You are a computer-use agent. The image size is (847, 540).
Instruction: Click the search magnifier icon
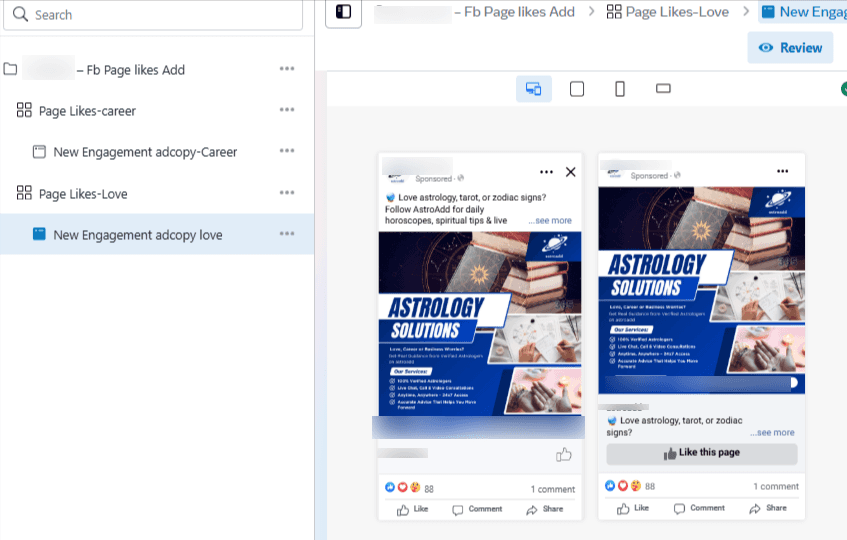20,14
